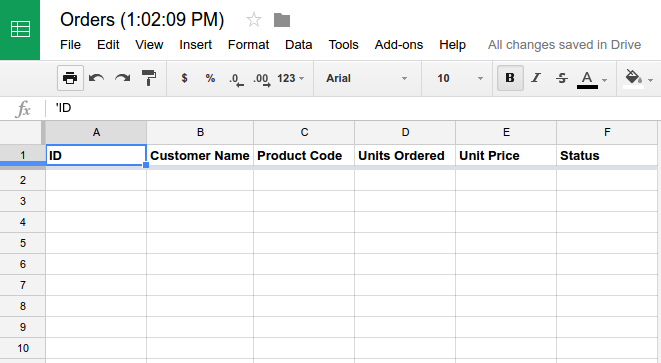Open the Format menu
Viewport: 661px width, 363px height.
pos(248,45)
